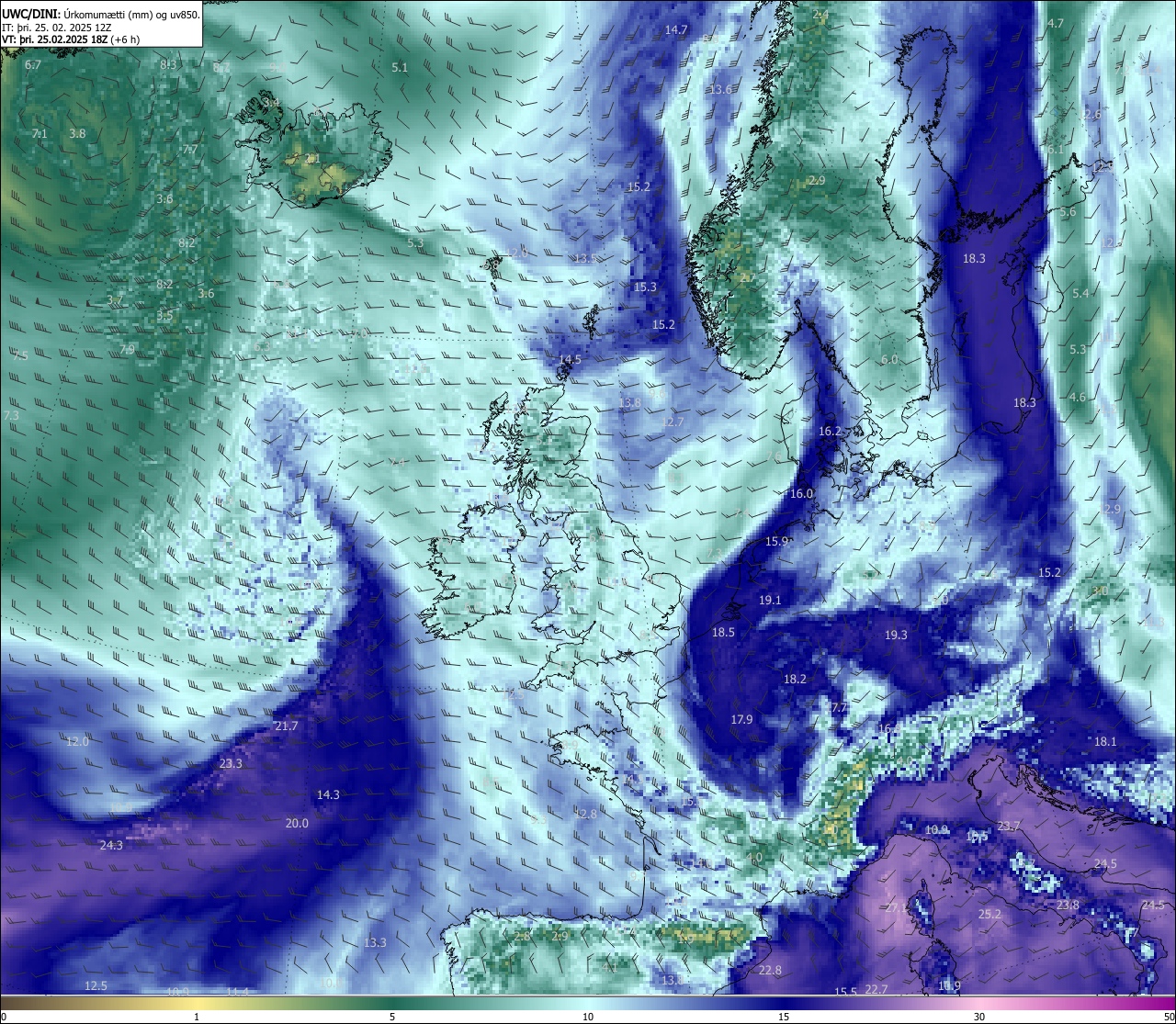Click the 5.6 value at right side
Screen dimensions: 1176x1024
coord(1068,211)
